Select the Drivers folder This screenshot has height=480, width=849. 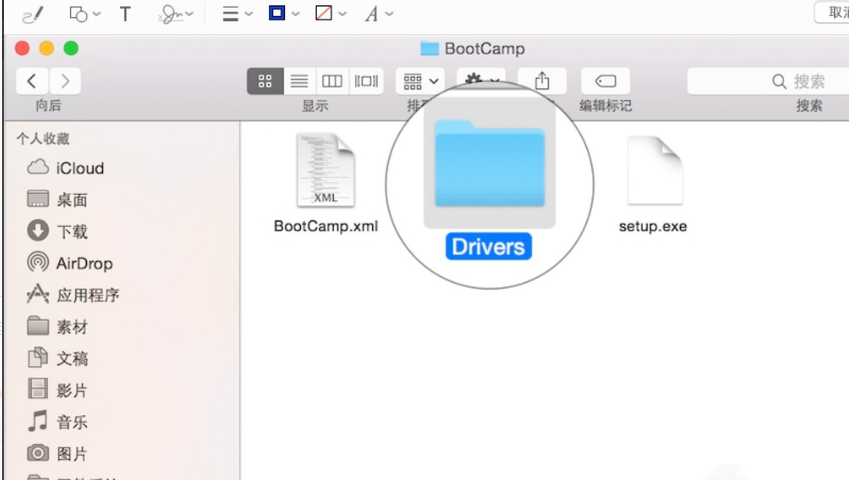489,180
